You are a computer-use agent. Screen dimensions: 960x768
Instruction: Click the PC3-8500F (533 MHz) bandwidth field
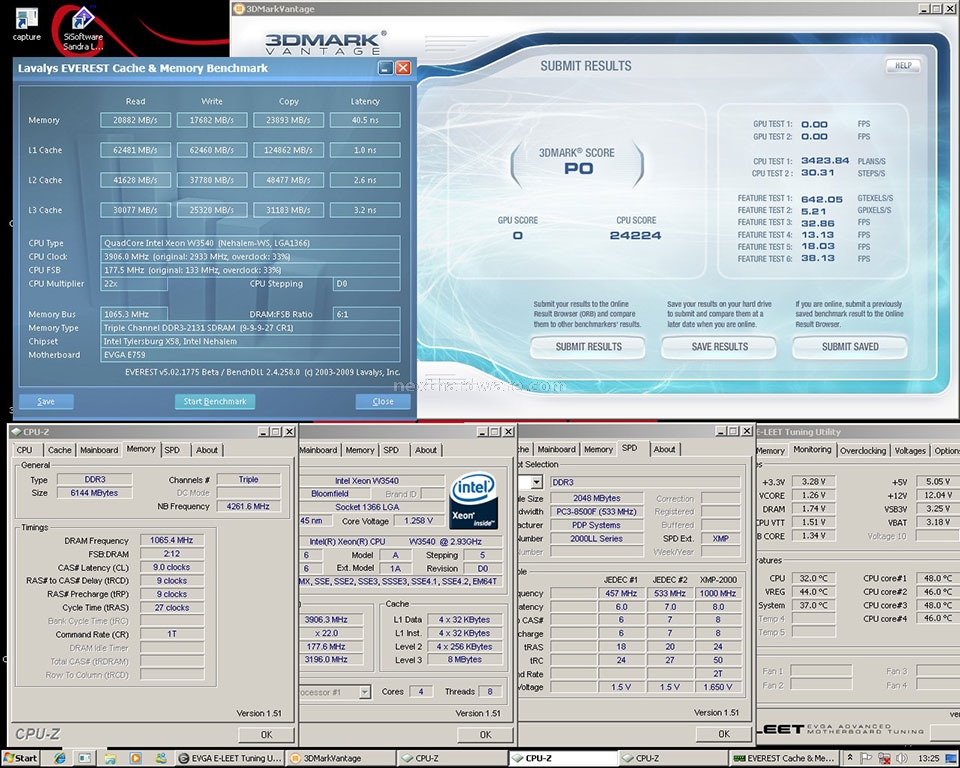click(x=596, y=512)
